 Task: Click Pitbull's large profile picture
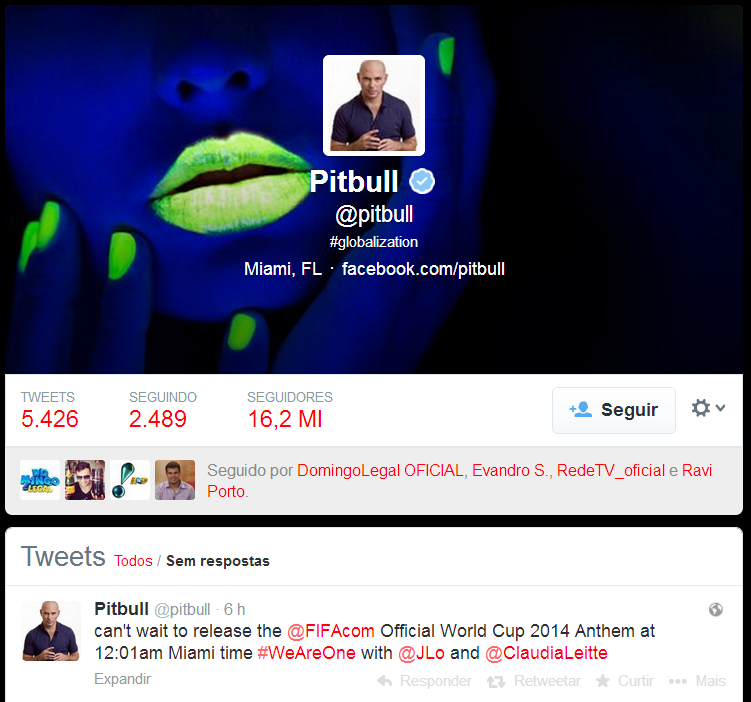coord(374,105)
